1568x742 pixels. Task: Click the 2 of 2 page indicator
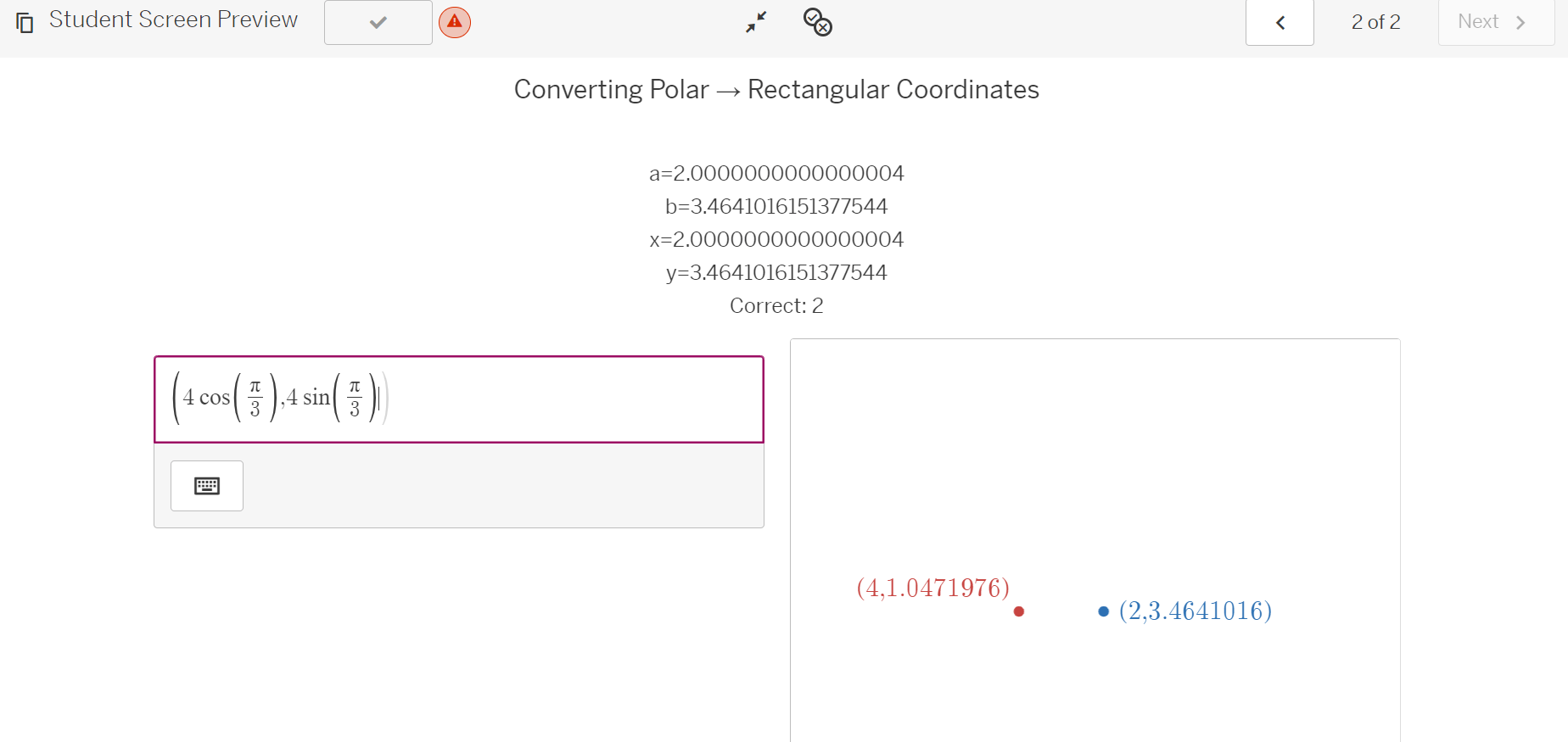pyautogui.click(x=1375, y=22)
